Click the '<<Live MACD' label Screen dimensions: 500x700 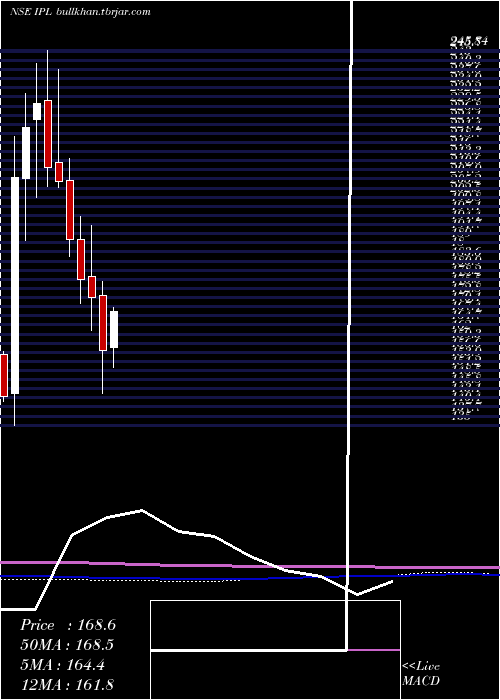[x=421, y=673]
